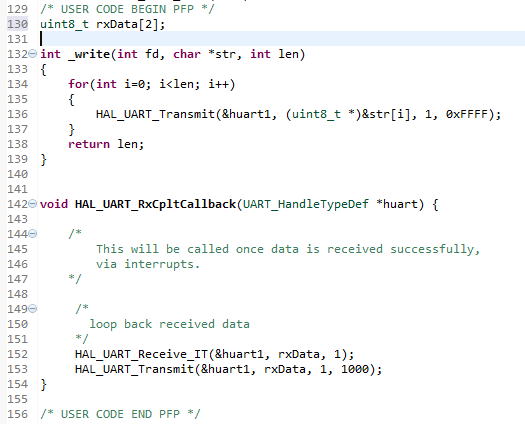Collapse HAL_UART_RxCpltCallback fold at line 142
Viewport: 525px width, 424px height.
pyautogui.click(x=32, y=204)
